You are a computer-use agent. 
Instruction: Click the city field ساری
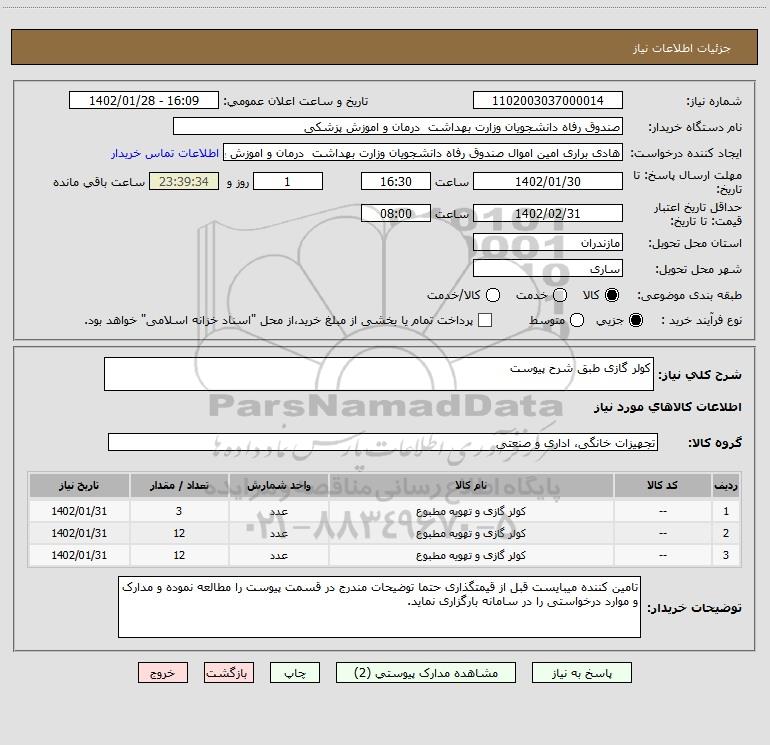[x=548, y=269]
